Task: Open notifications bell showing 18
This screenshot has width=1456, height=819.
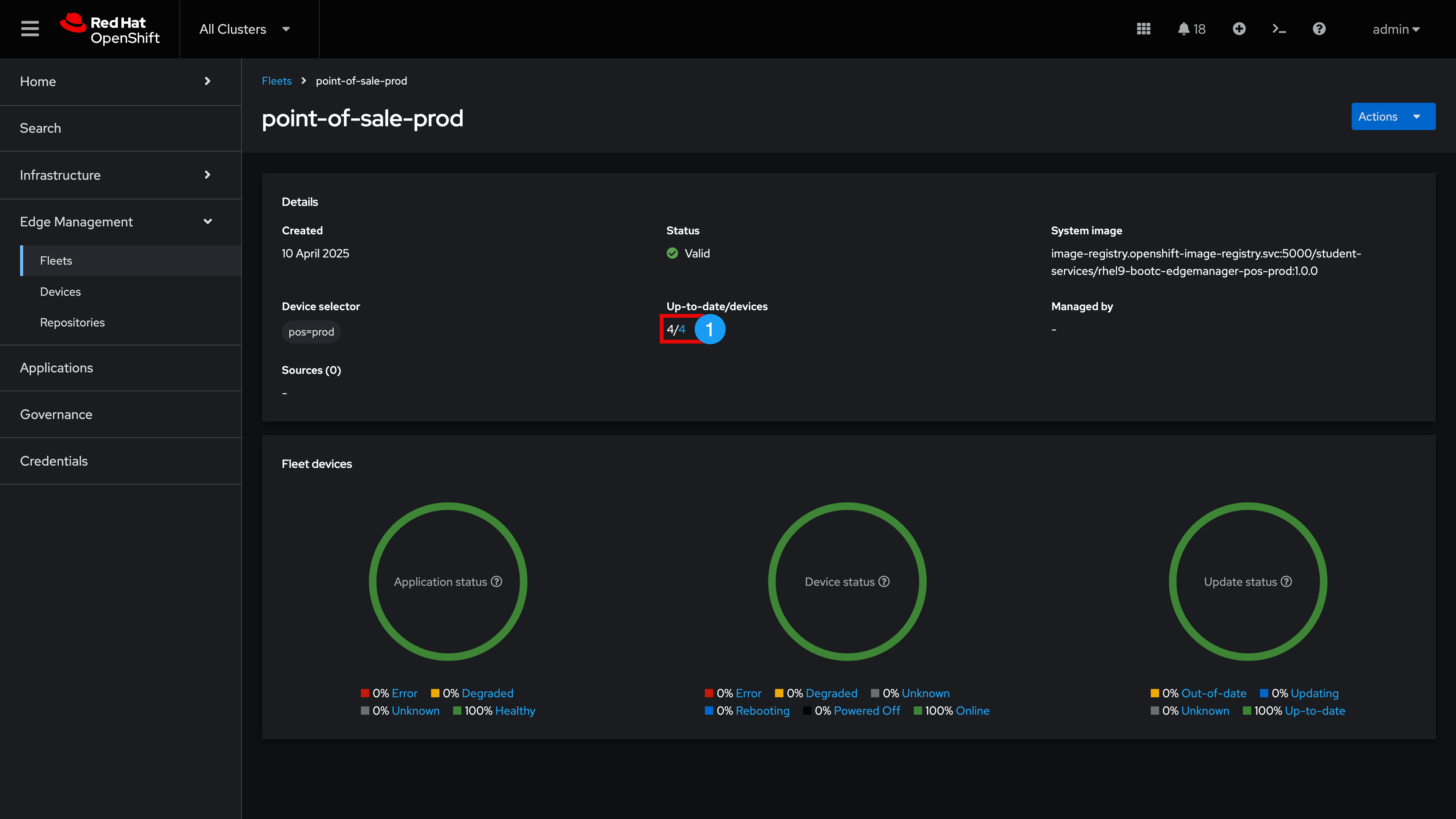Action: (x=1191, y=29)
